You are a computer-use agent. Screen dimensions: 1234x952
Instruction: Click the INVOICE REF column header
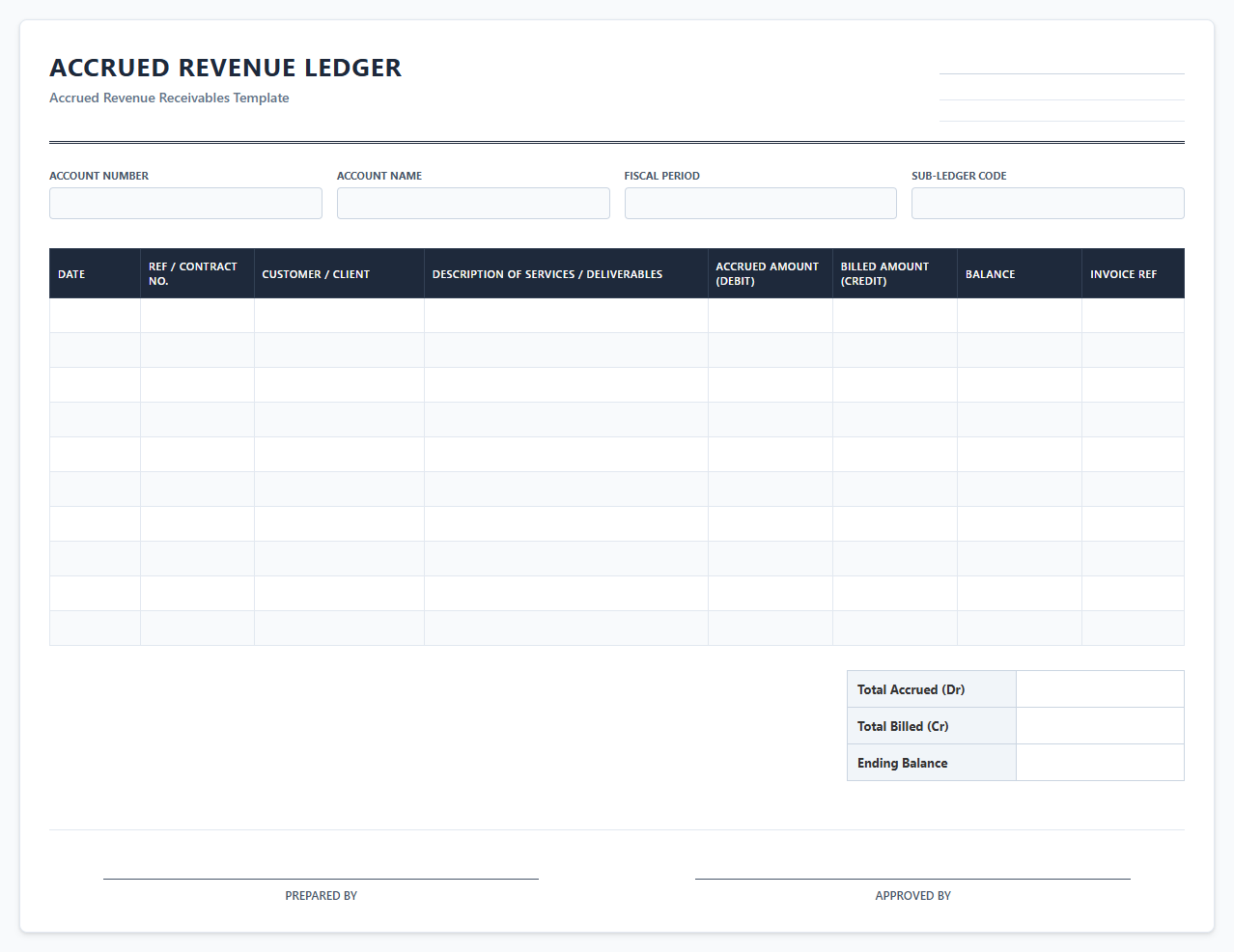click(1134, 274)
